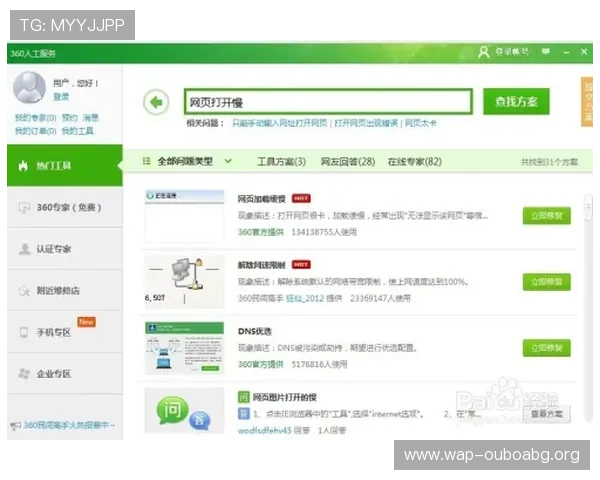The width and height of the screenshot is (600, 480).
Task: Click the monitor icon beside 360专家
Action: [x=24, y=207]
